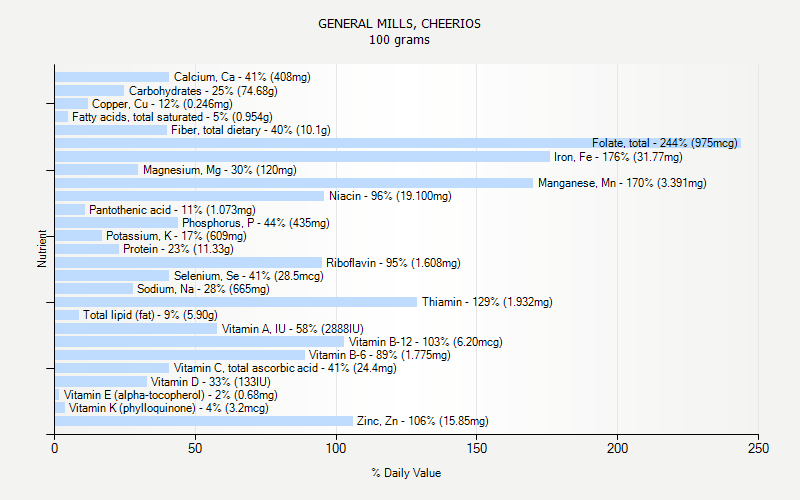Click the Vitamin A, IU - 58% label
The image size is (800, 500).
[x=292, y=329]
